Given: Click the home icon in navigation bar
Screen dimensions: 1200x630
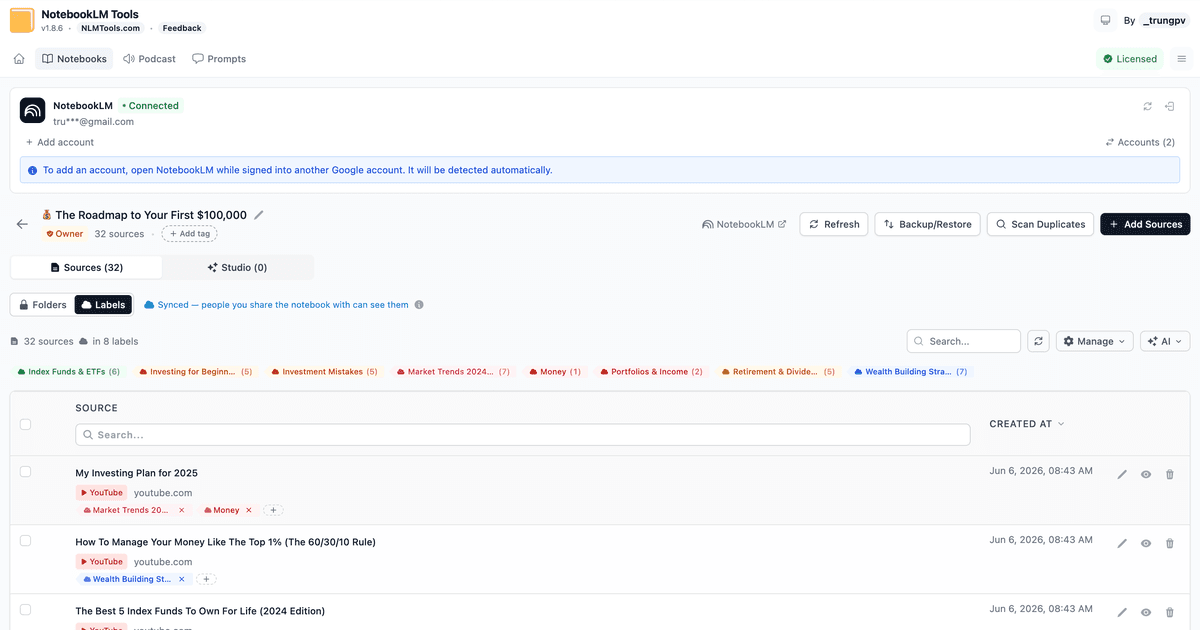Looking at the screenshot, I should [x=19, y=59].
